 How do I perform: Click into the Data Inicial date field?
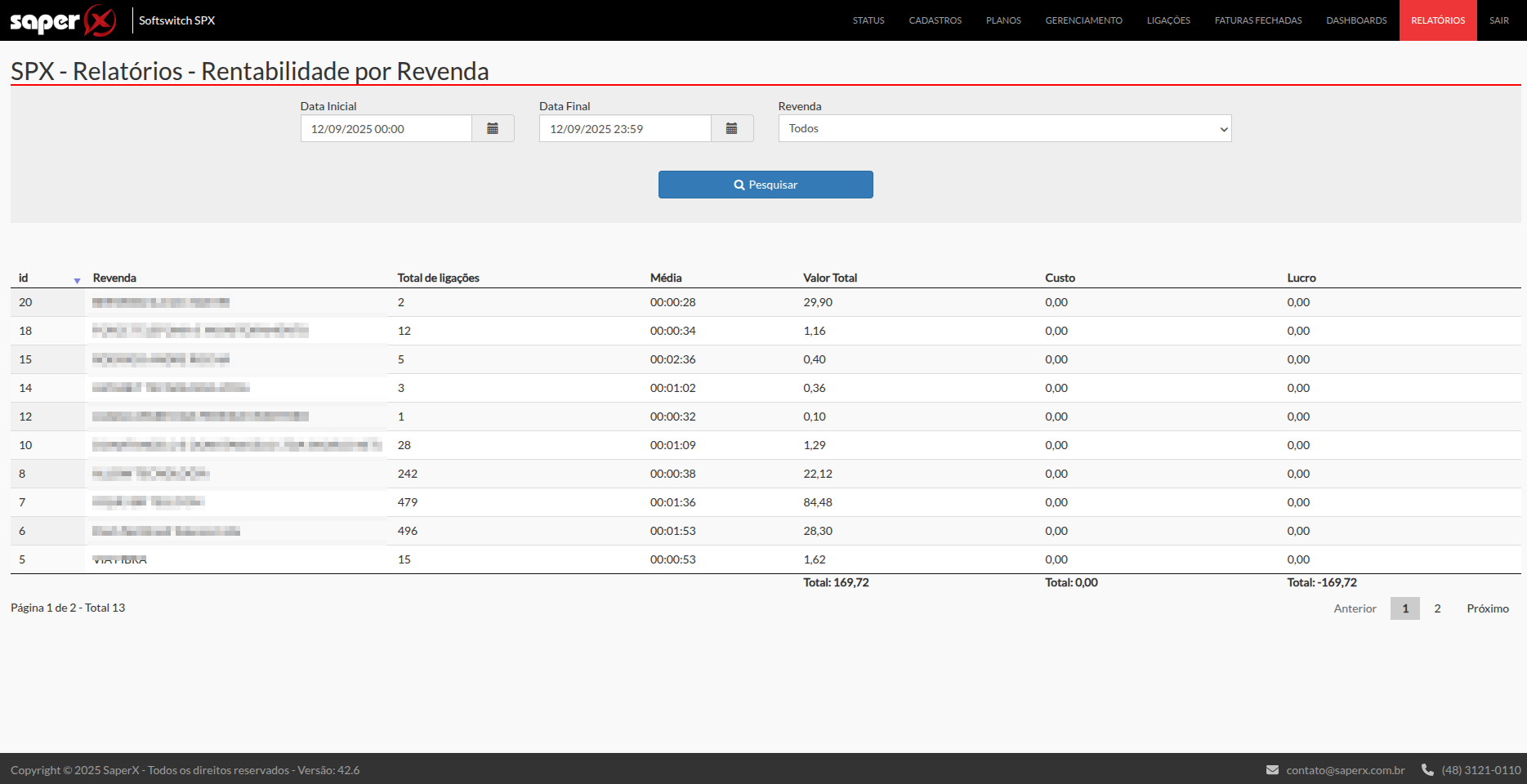pyautogui.click(x=386, y=128)
